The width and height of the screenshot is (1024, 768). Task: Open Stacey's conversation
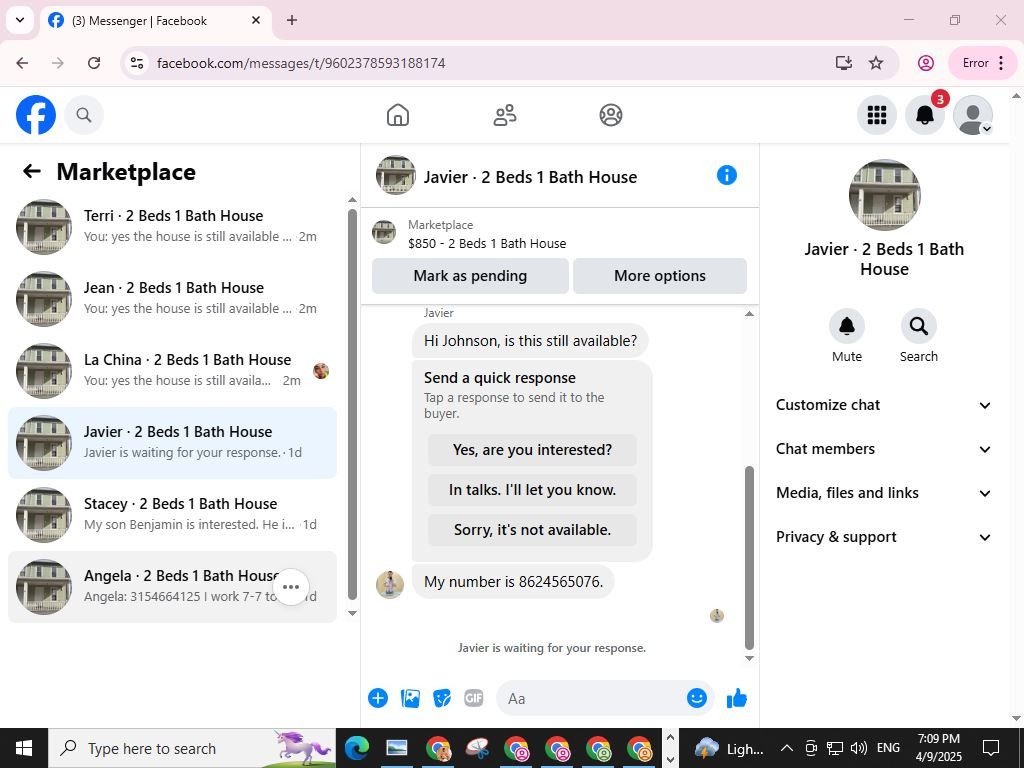click(x=172, y=515)
